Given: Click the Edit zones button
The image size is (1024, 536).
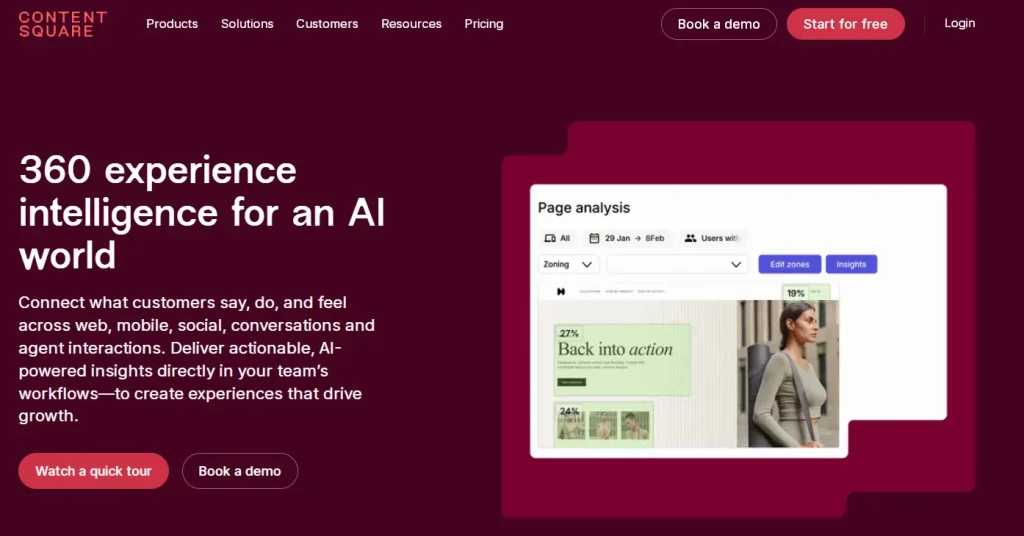Looking at the screenshot, I should [790, 264].
